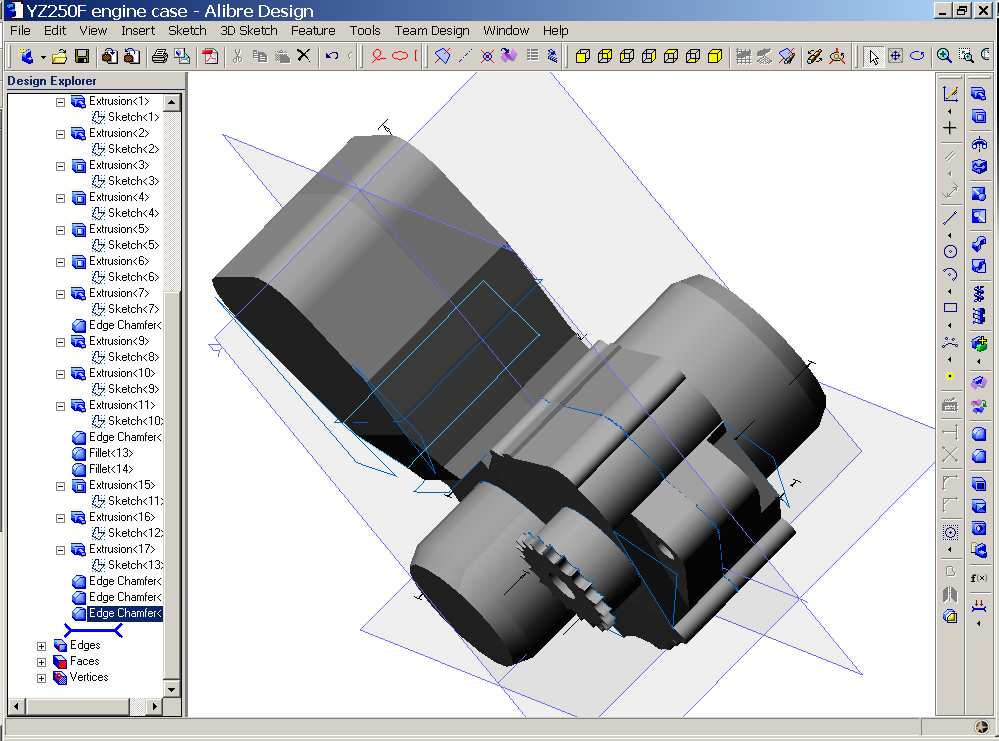
Task: Select Fillet<13> in Design Explorer
Action: pos(111,453)
